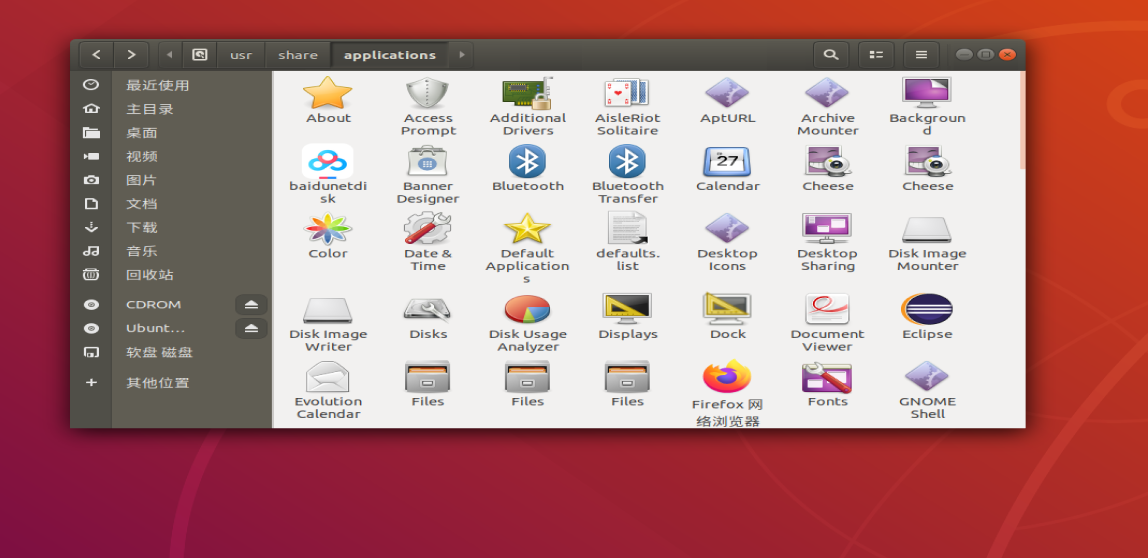Select Desktop Sharing icon
The image size is (1148, 558).
tap(827, 228)
